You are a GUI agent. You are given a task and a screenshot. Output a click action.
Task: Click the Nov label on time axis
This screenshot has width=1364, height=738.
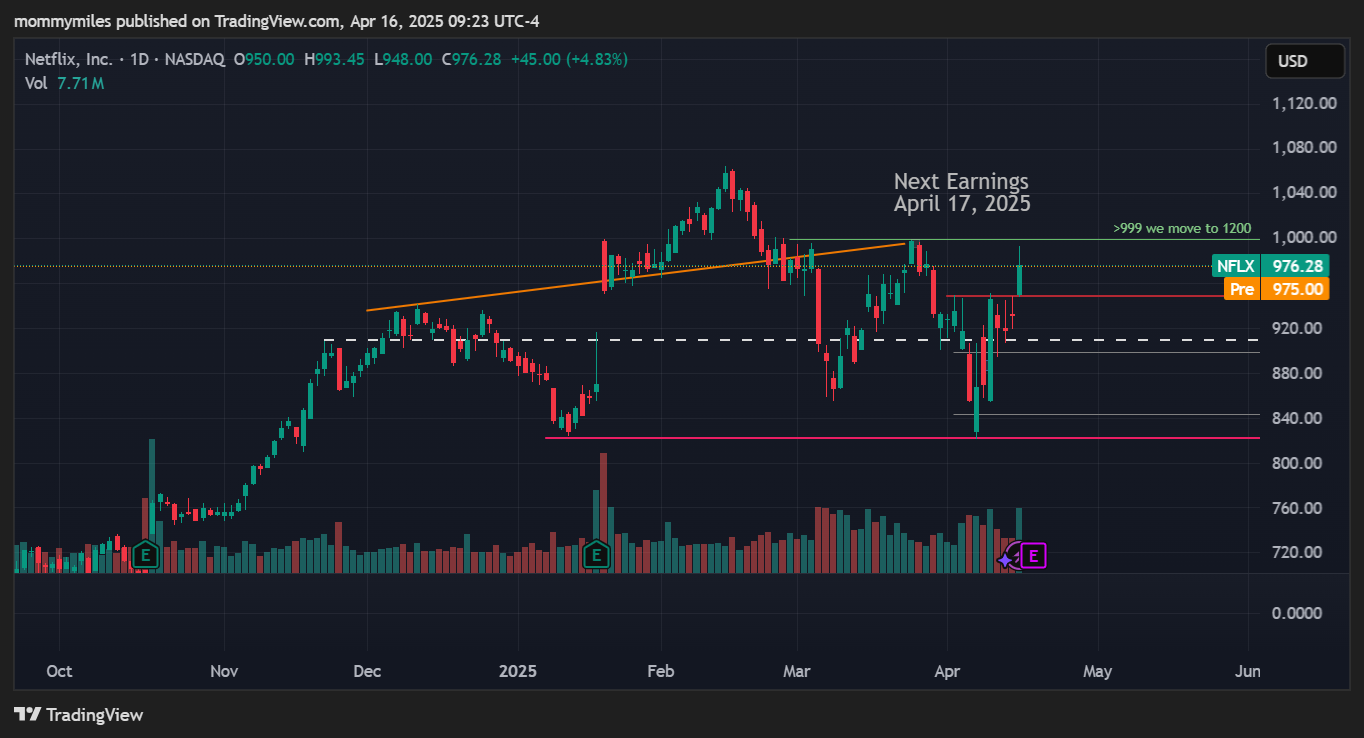coord(224,671)
